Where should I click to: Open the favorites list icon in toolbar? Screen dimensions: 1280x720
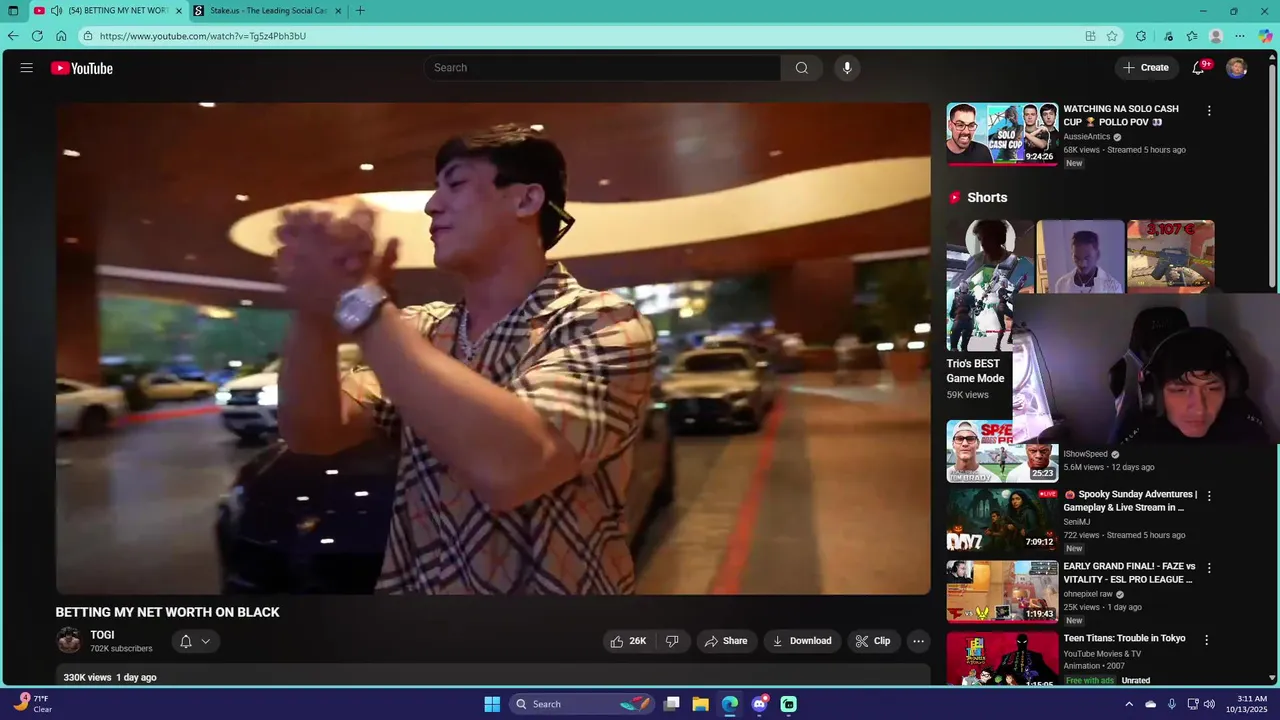point(1192,36)
